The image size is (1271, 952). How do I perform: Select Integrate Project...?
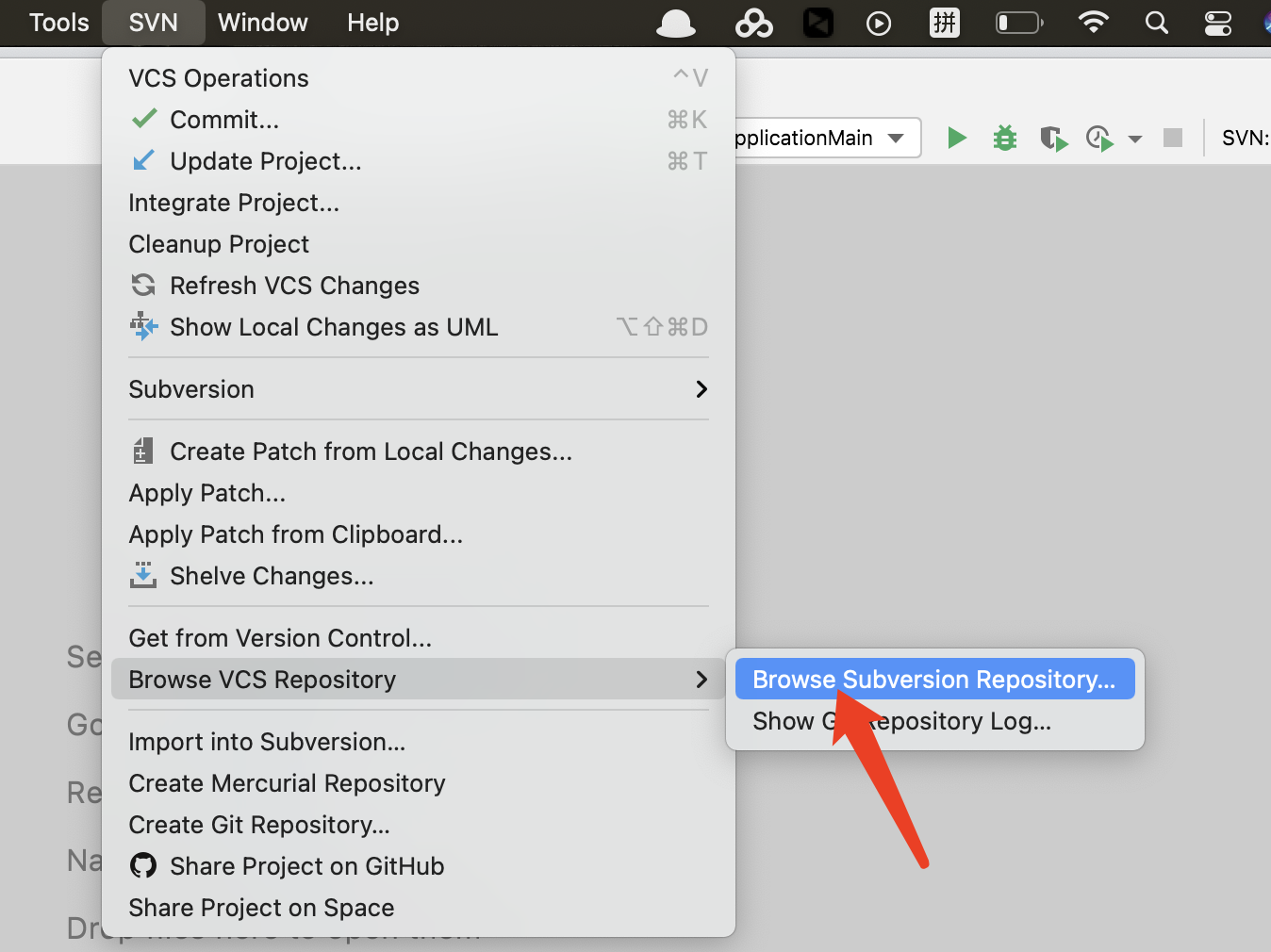[419, 203]
